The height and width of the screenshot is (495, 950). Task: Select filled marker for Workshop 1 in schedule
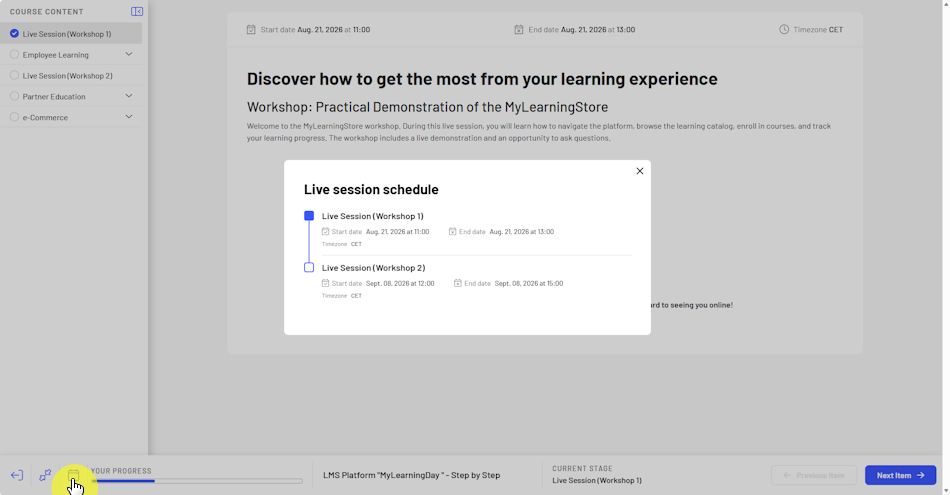point(309,216)
